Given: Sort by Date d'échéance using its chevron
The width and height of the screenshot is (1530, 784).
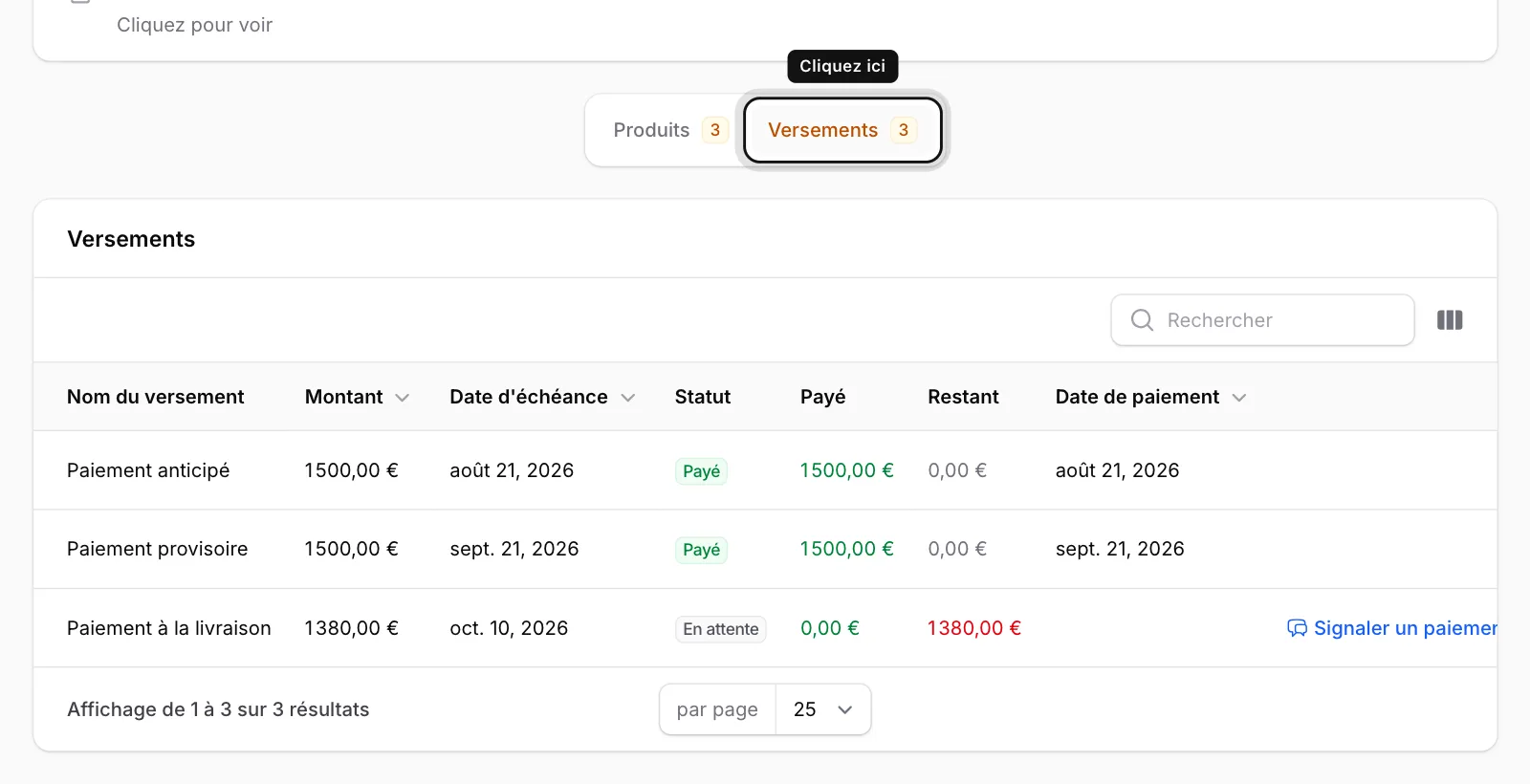Looking at the screenshot, I should coord(628,398).
